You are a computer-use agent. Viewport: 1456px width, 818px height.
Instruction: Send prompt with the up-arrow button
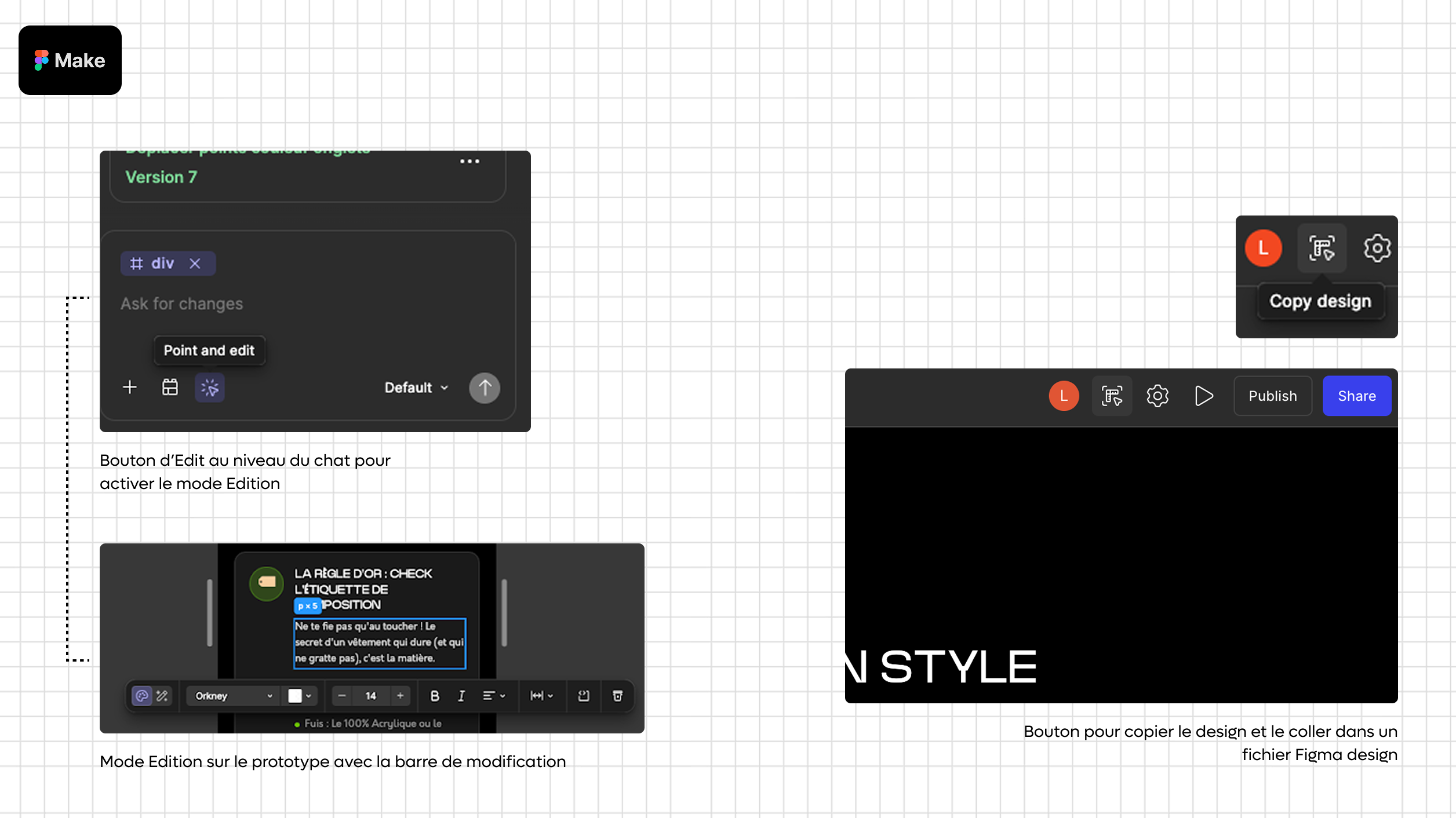click(x=485, y=388)
